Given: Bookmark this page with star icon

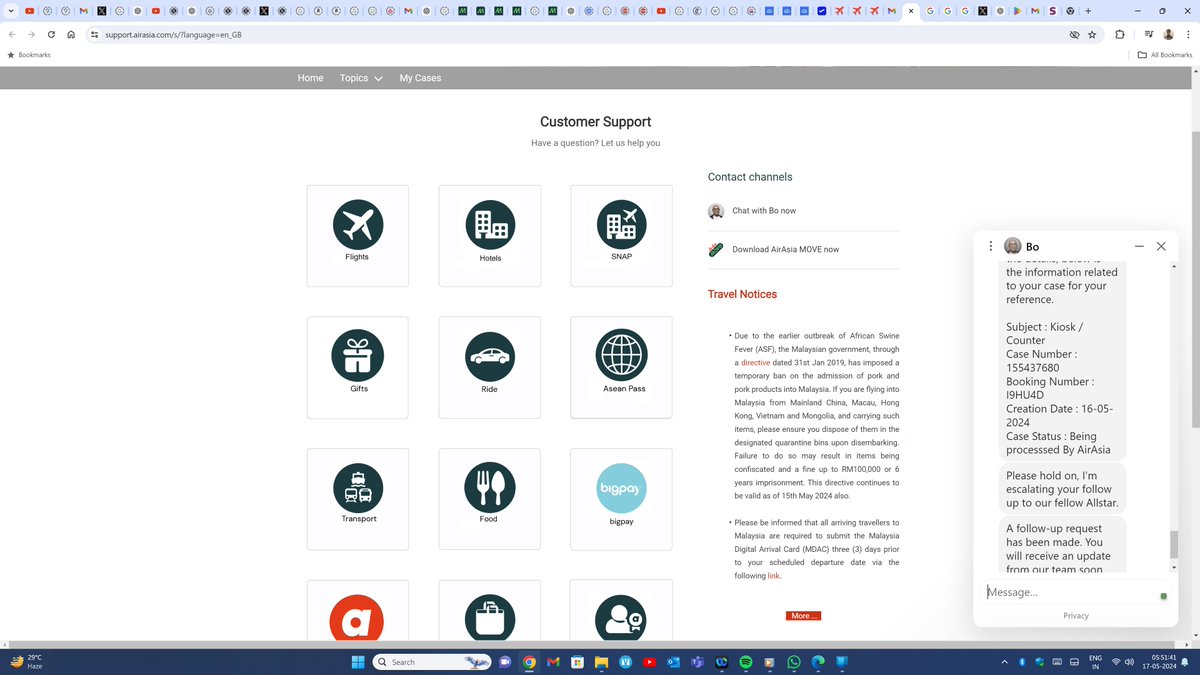Looking at the screenshot, I should [x=1092, y=34].
